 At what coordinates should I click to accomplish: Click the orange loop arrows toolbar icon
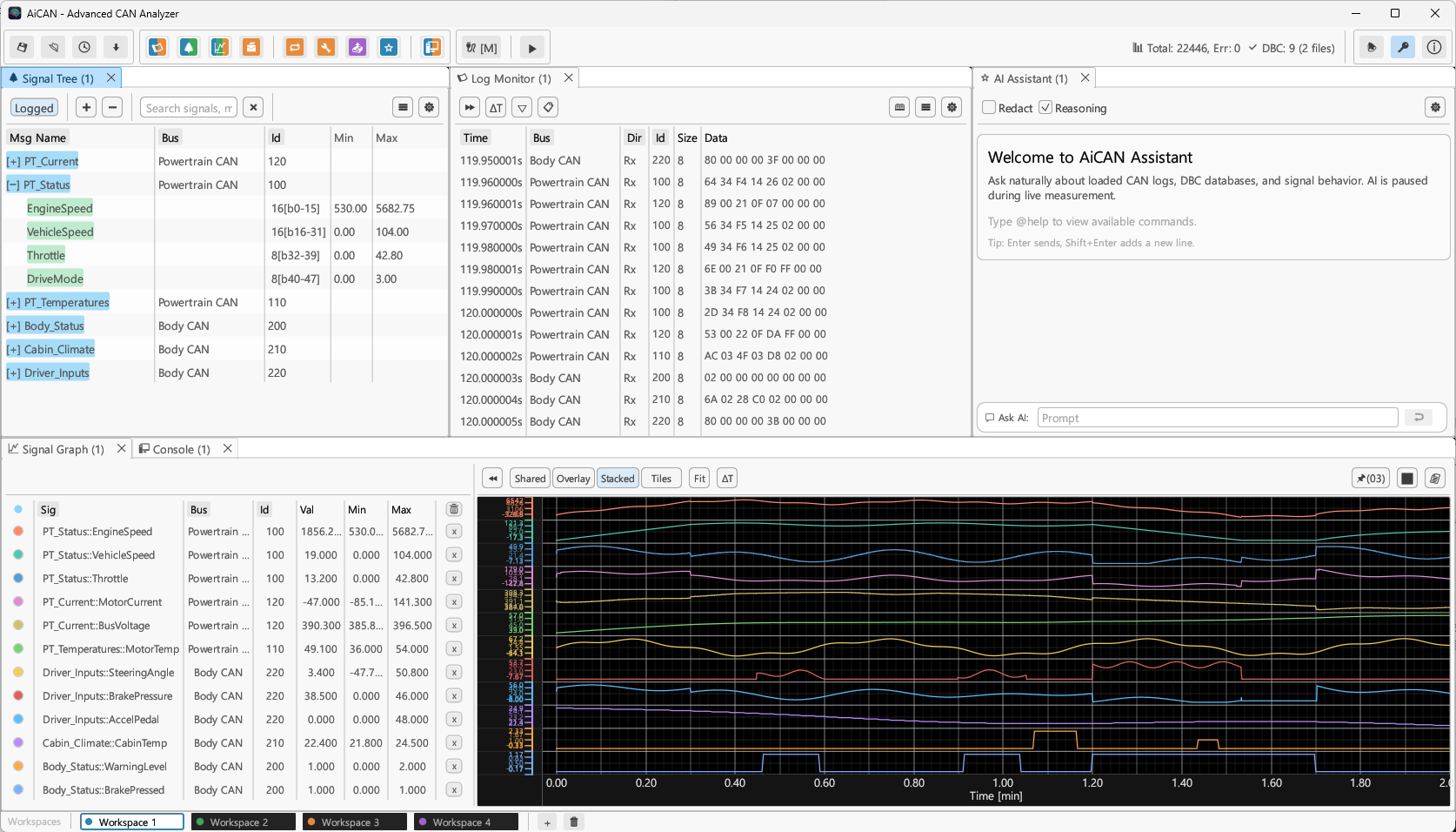pyautogui.click(x=295, y=47)
